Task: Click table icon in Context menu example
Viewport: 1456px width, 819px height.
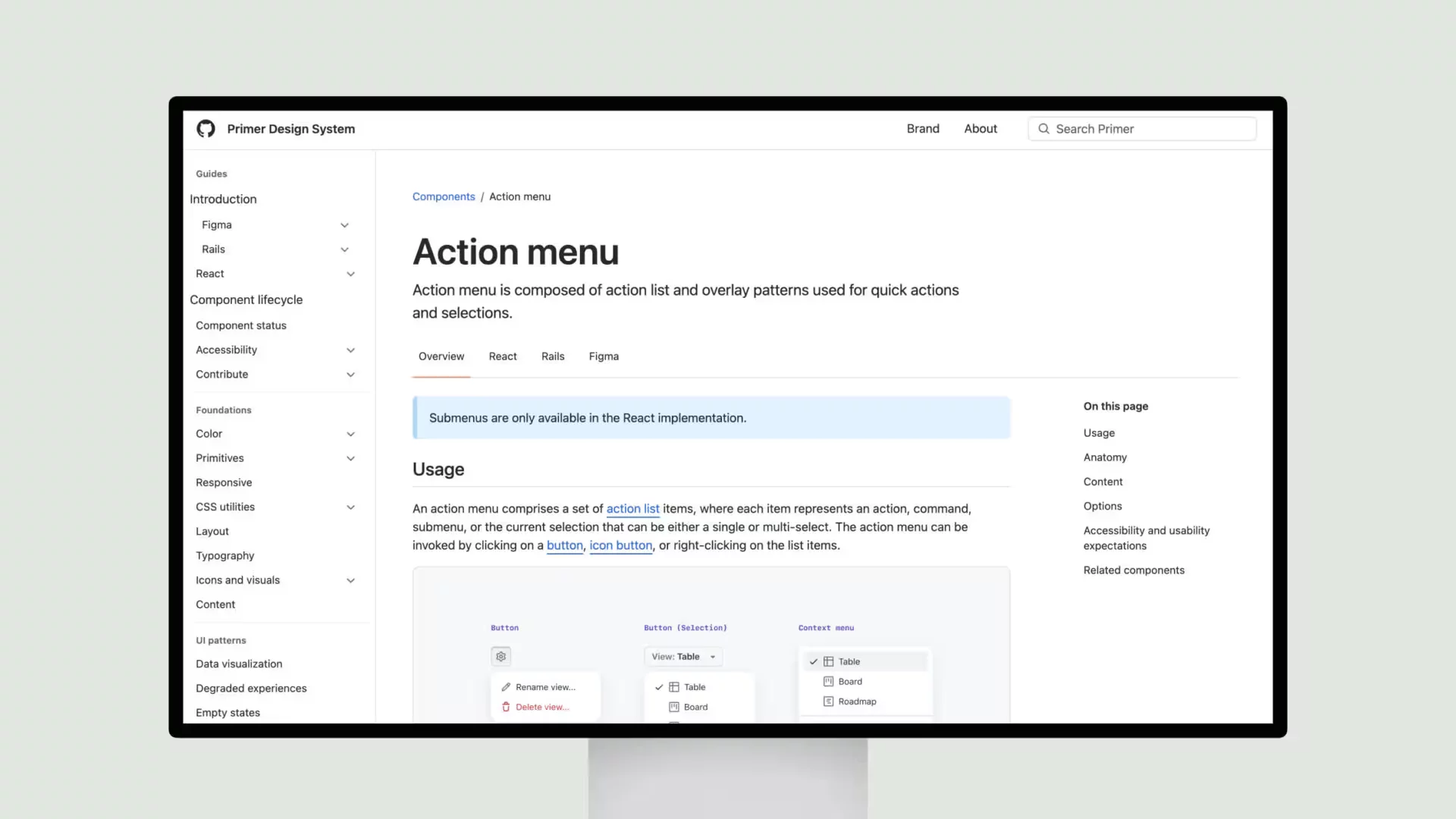Action: click(x=829, y=661)
